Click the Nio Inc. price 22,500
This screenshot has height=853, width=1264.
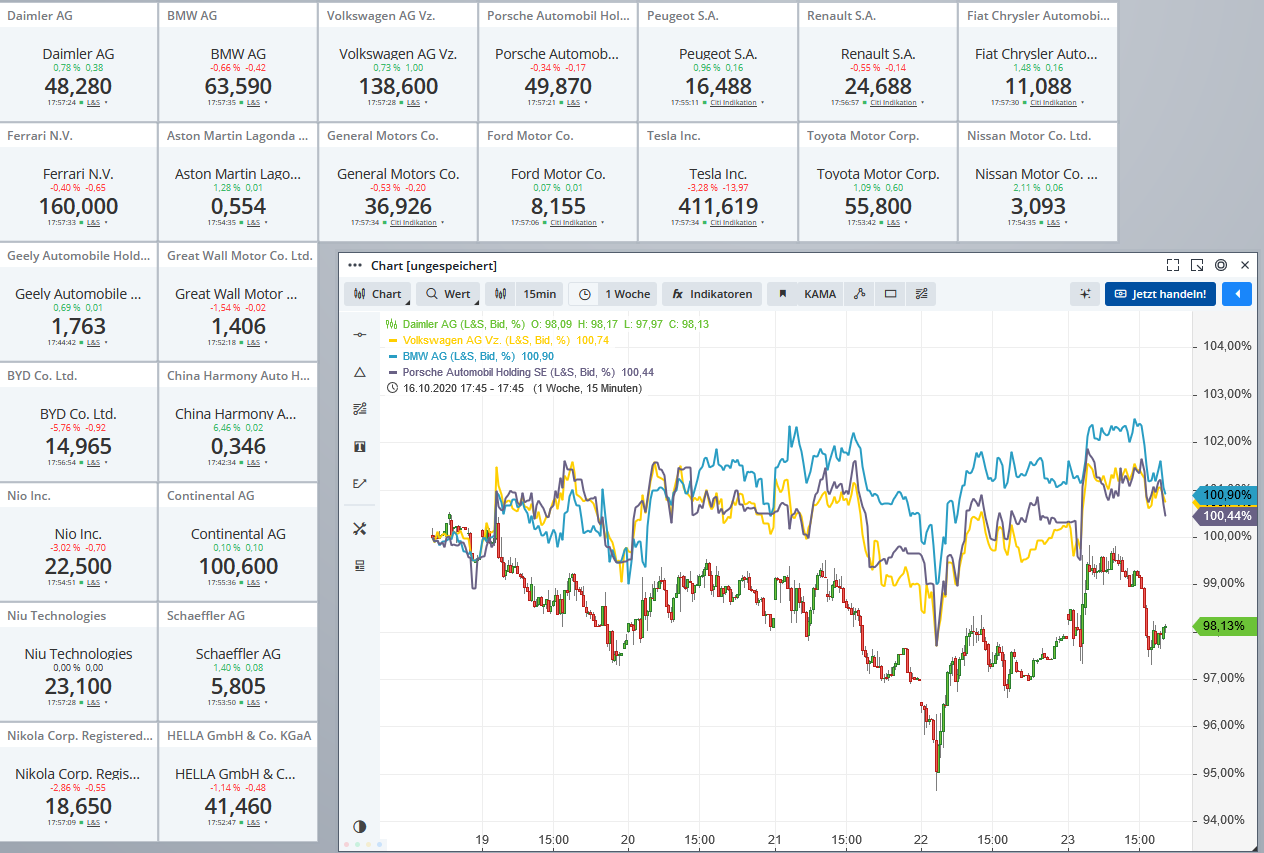(x=78, y=566)
